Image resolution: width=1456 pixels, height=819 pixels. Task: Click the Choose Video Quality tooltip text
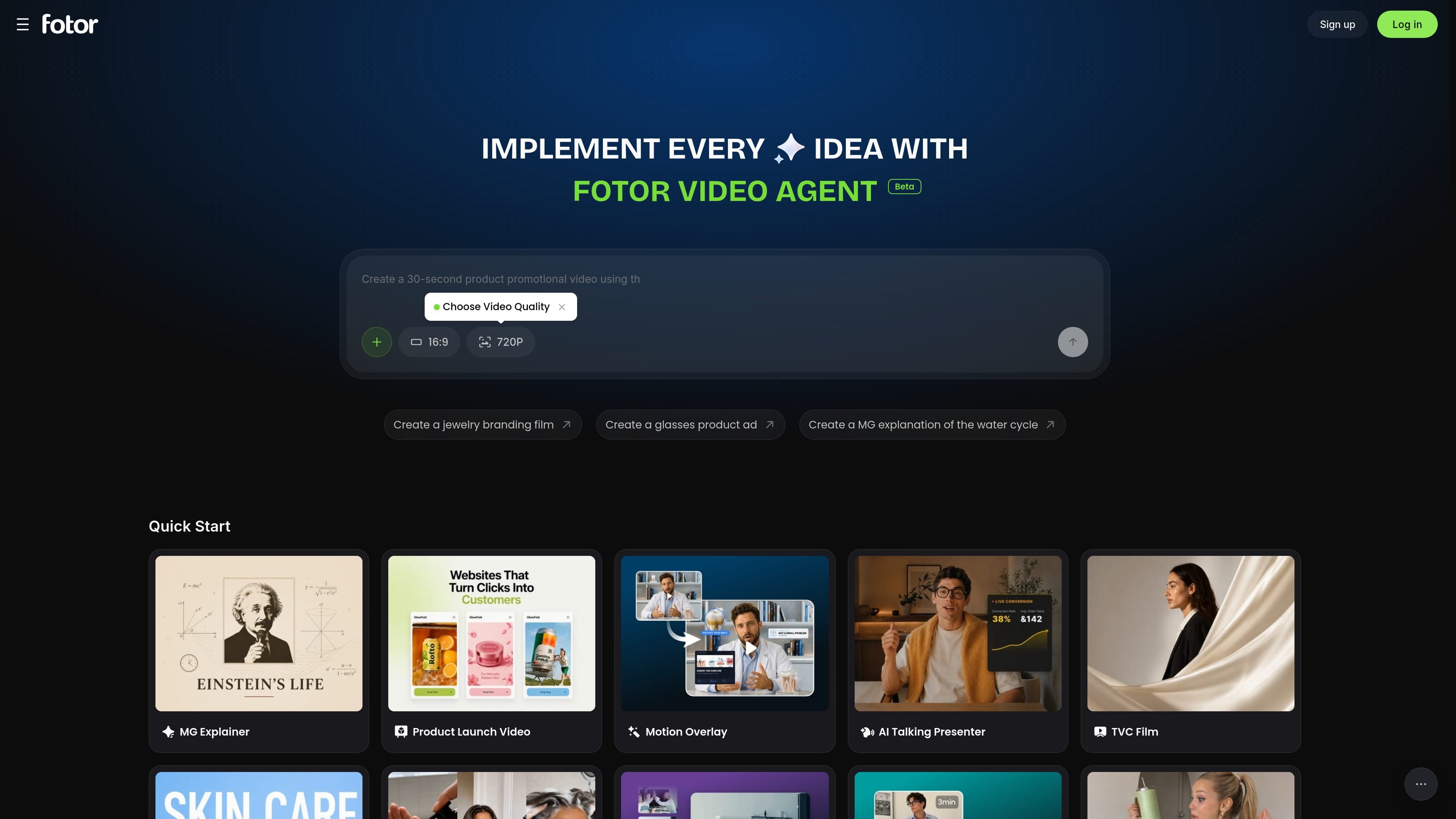[x=496, y=307]
